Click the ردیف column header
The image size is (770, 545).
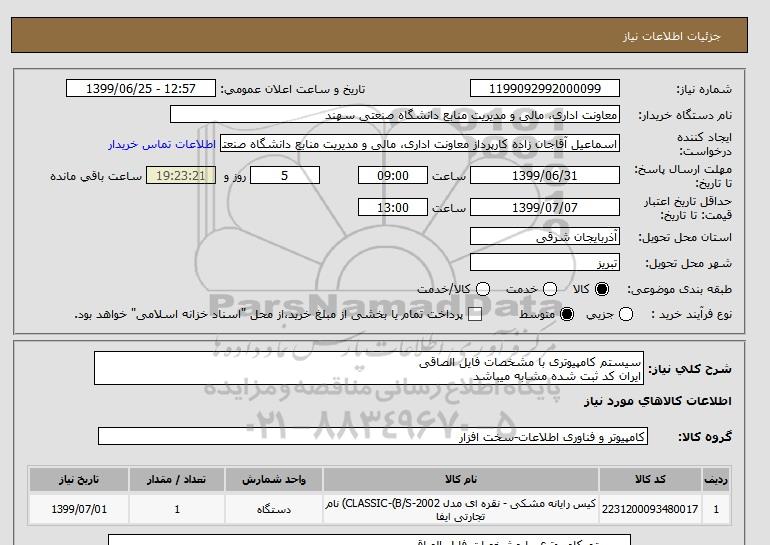click(716, 479)
